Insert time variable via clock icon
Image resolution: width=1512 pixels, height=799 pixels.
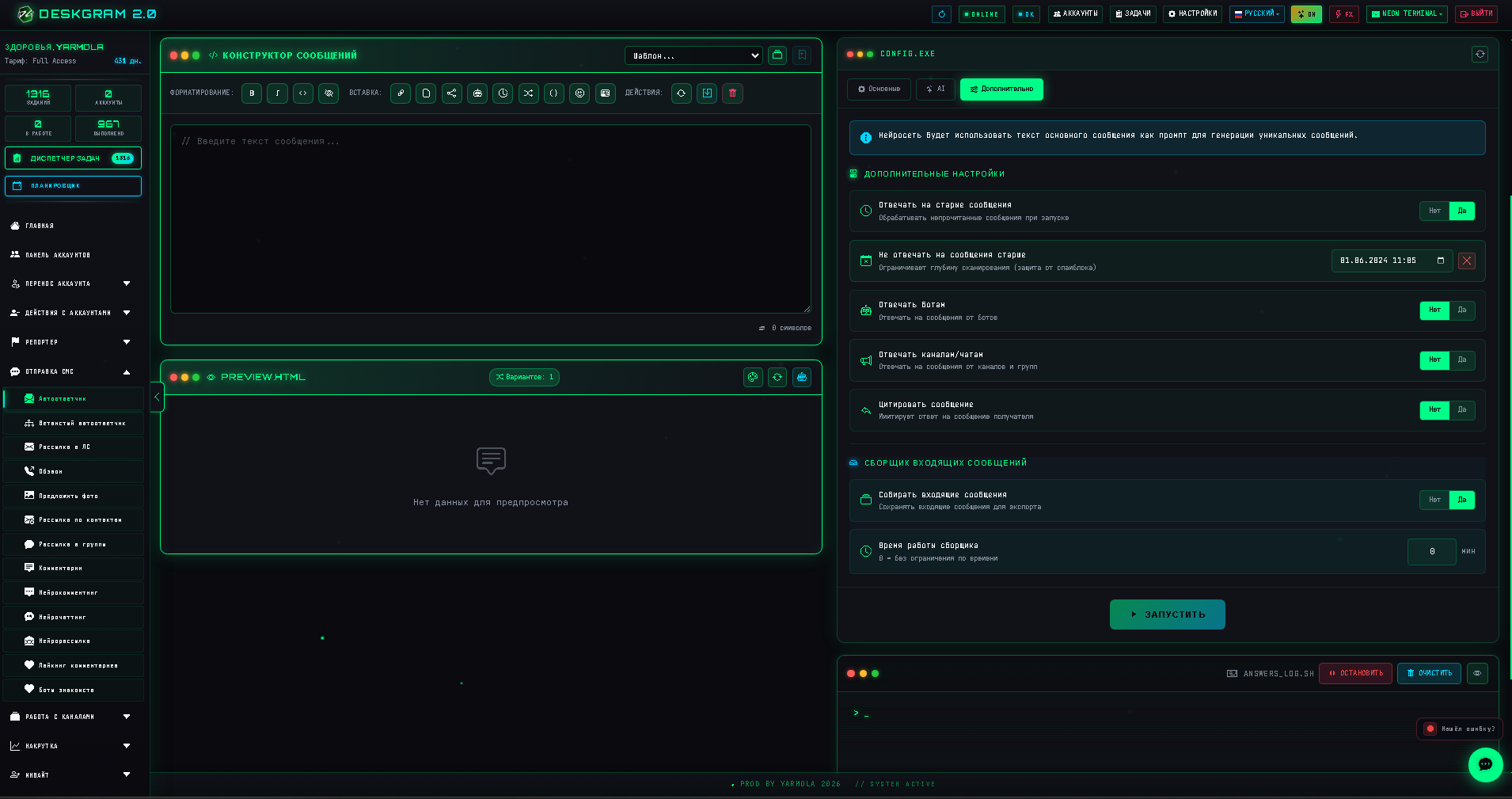(503, 93)
